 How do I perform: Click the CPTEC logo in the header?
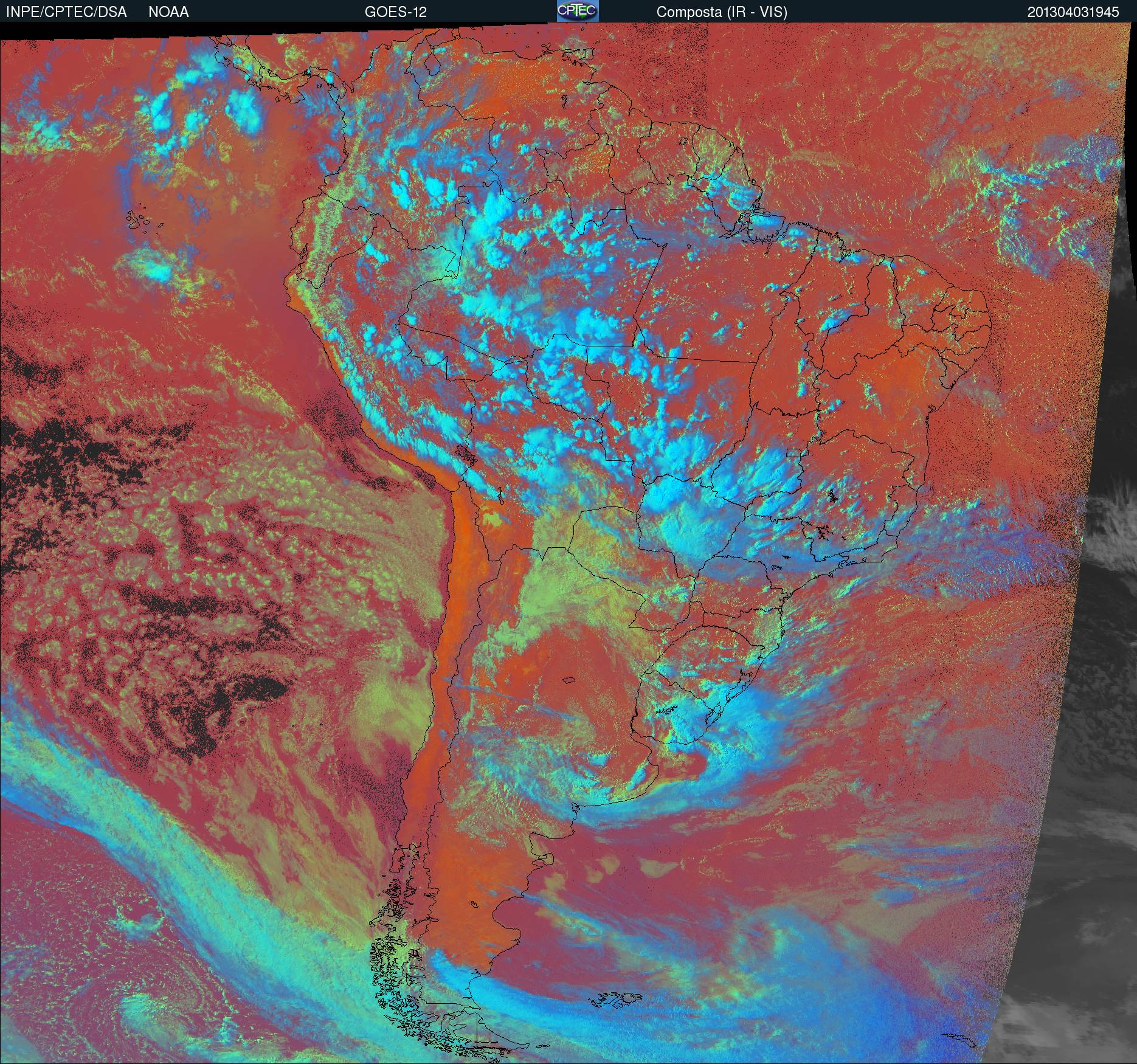578,11
